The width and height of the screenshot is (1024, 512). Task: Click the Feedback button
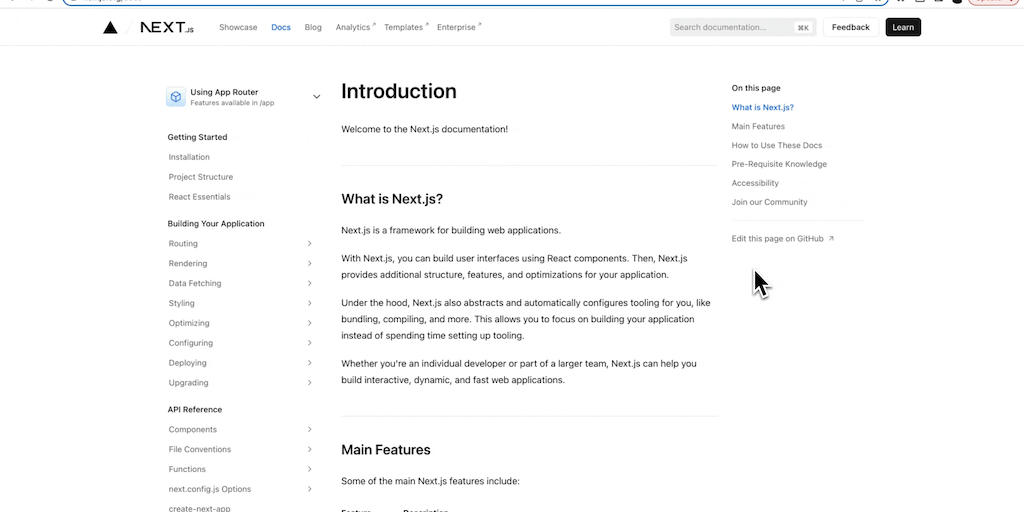(850, 28)
